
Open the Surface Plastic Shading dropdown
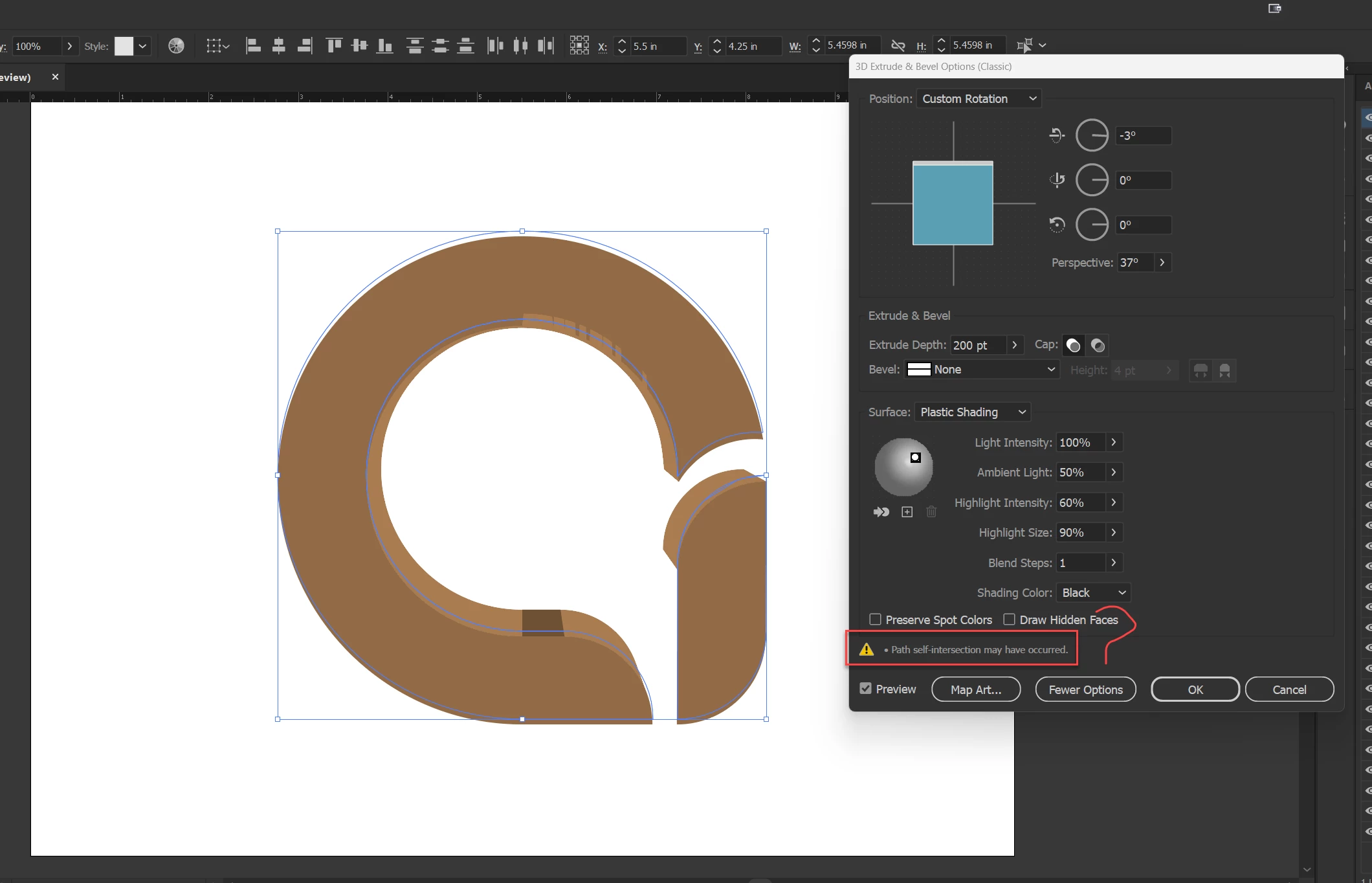972,412
